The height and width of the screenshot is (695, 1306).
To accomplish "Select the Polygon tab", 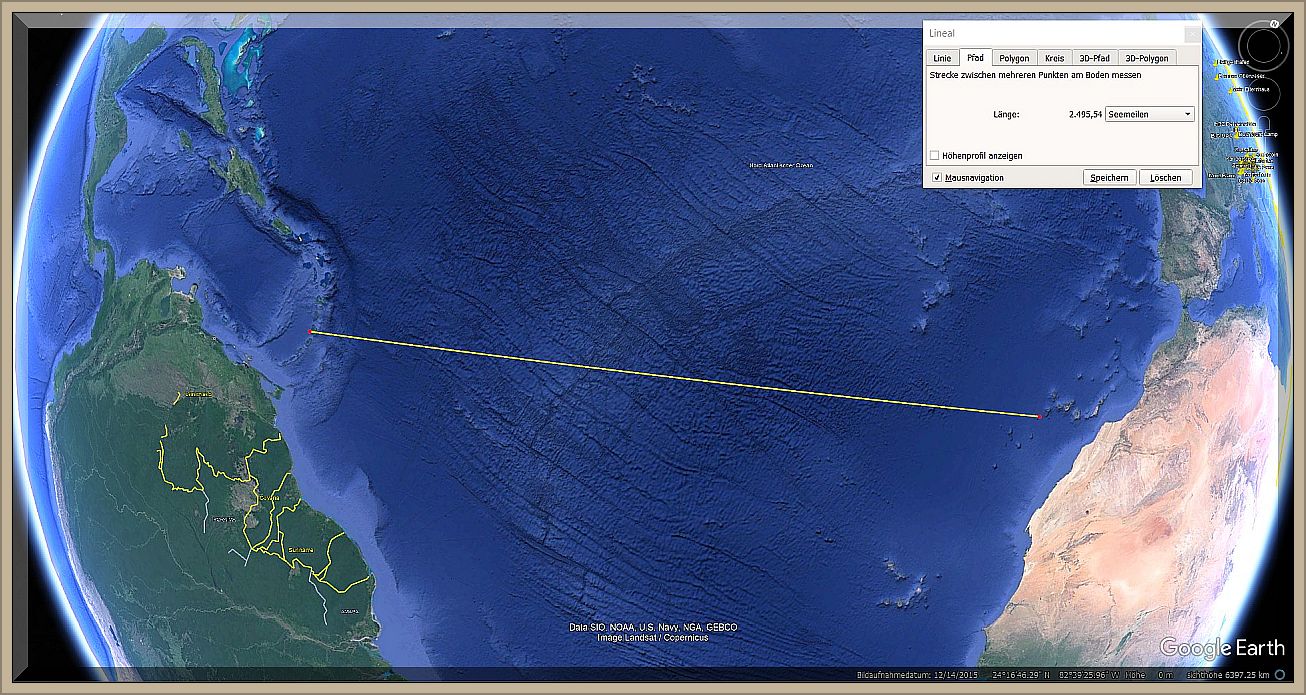I will tap(1013, 58).
